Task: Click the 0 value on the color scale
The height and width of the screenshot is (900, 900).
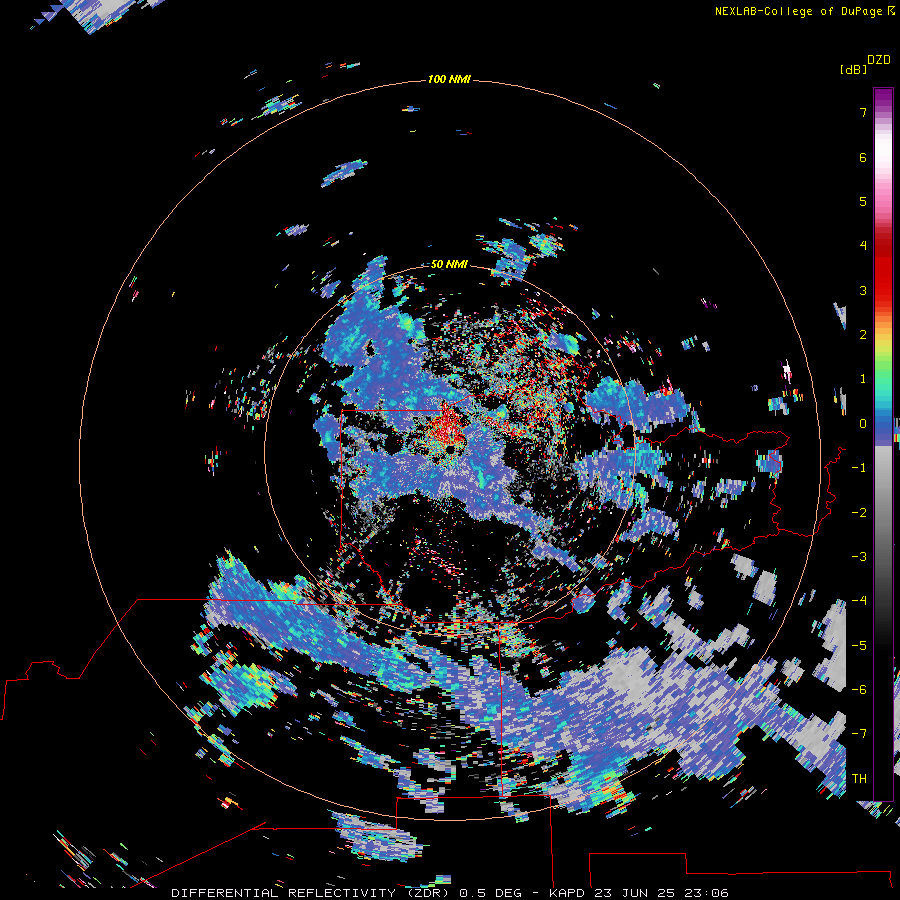Action: click(x=863, y=424)
